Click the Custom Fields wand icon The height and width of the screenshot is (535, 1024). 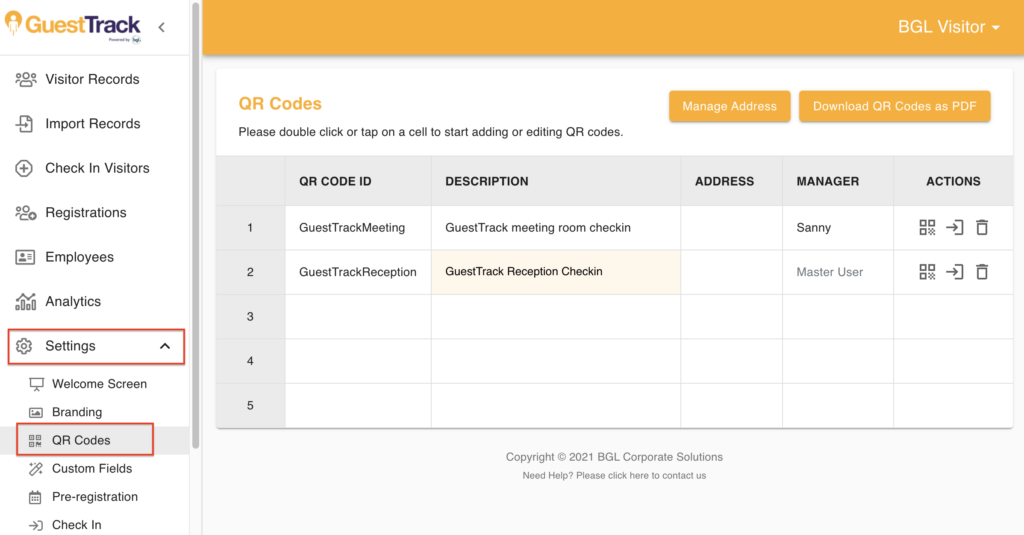(x=36, y=468)
